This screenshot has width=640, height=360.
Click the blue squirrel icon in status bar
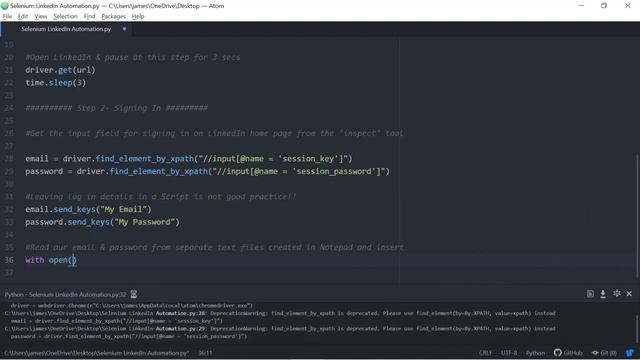tap(629, 353)
